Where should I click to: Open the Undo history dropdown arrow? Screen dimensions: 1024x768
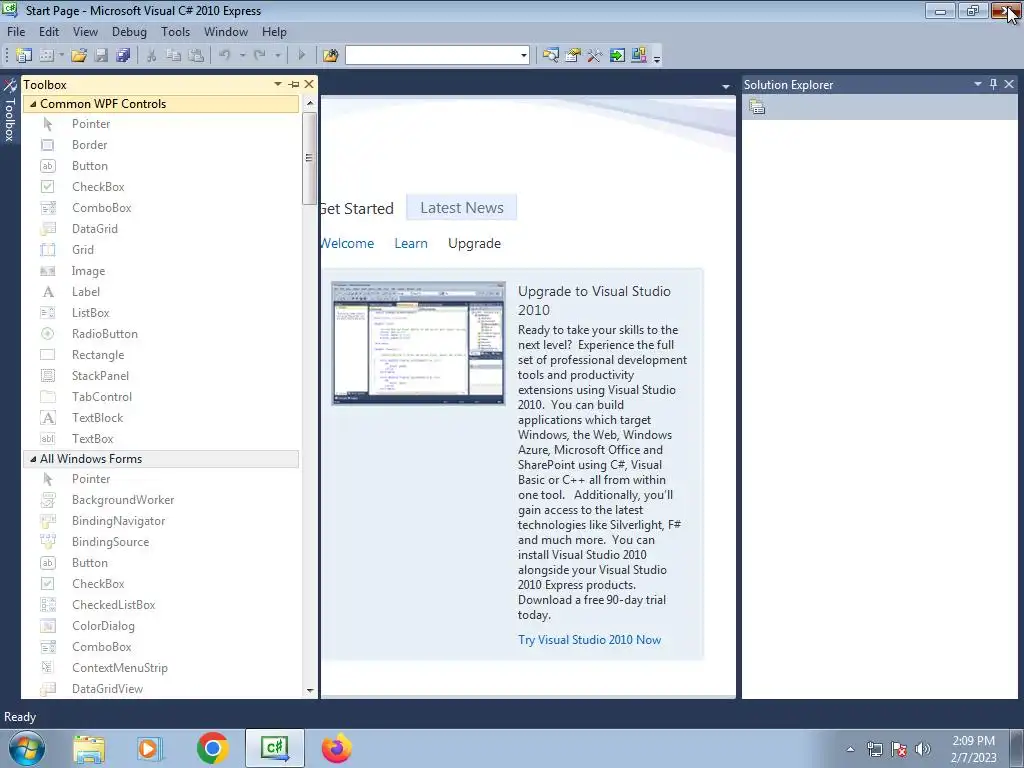tap(242, 56)
